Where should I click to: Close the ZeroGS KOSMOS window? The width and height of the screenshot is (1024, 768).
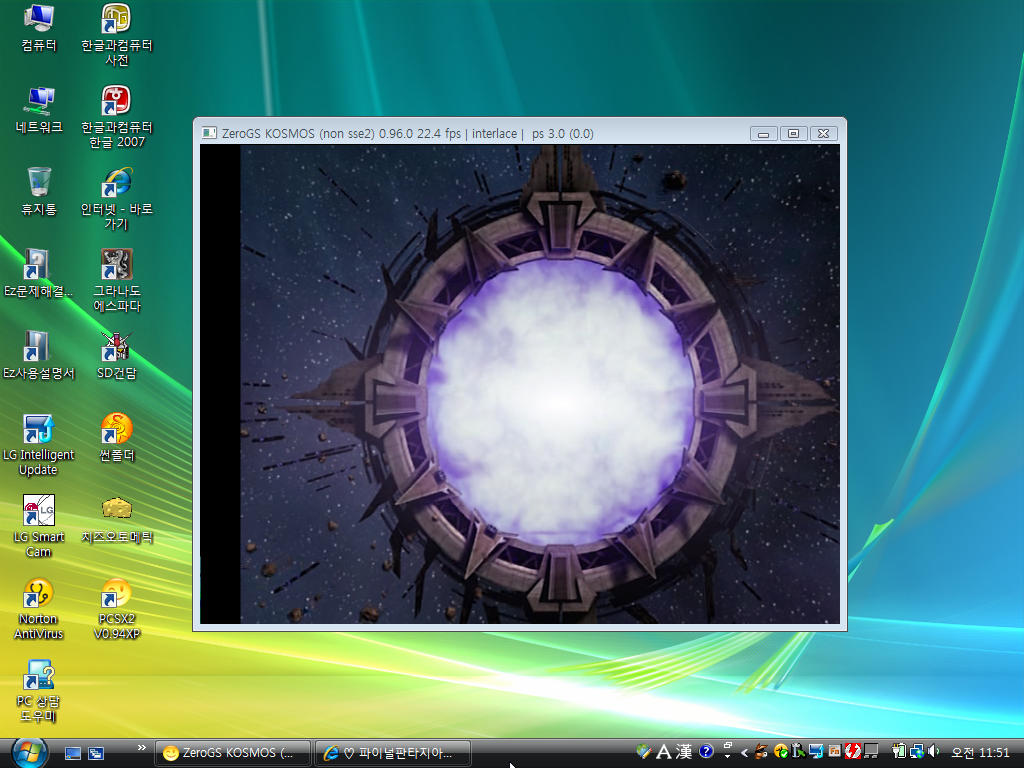pos(824,133)
